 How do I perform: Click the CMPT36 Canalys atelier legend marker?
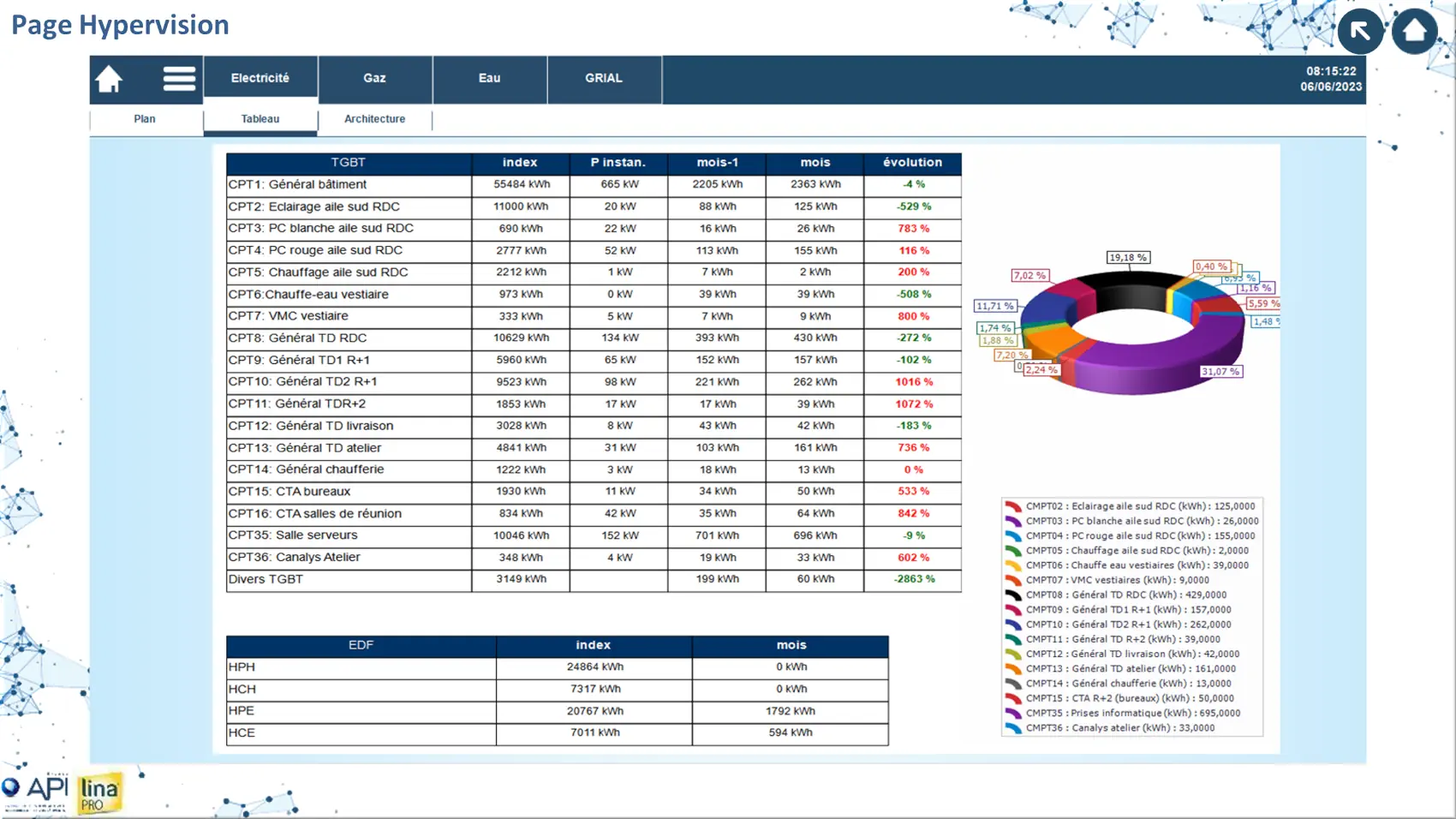(x=1012, y=728)
